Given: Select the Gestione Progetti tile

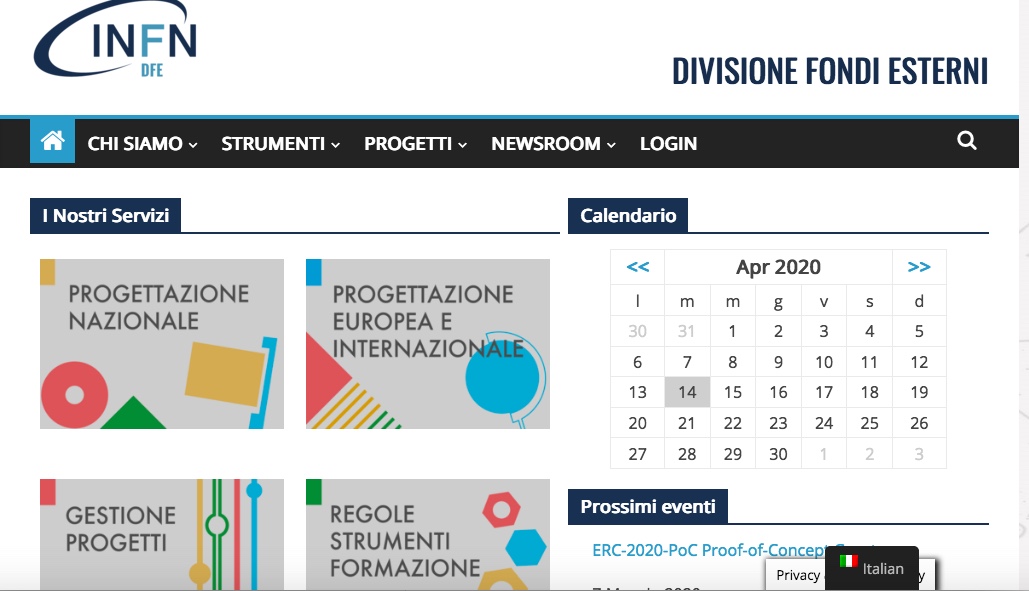Looking at the screenshot, I should click(162, 534).
